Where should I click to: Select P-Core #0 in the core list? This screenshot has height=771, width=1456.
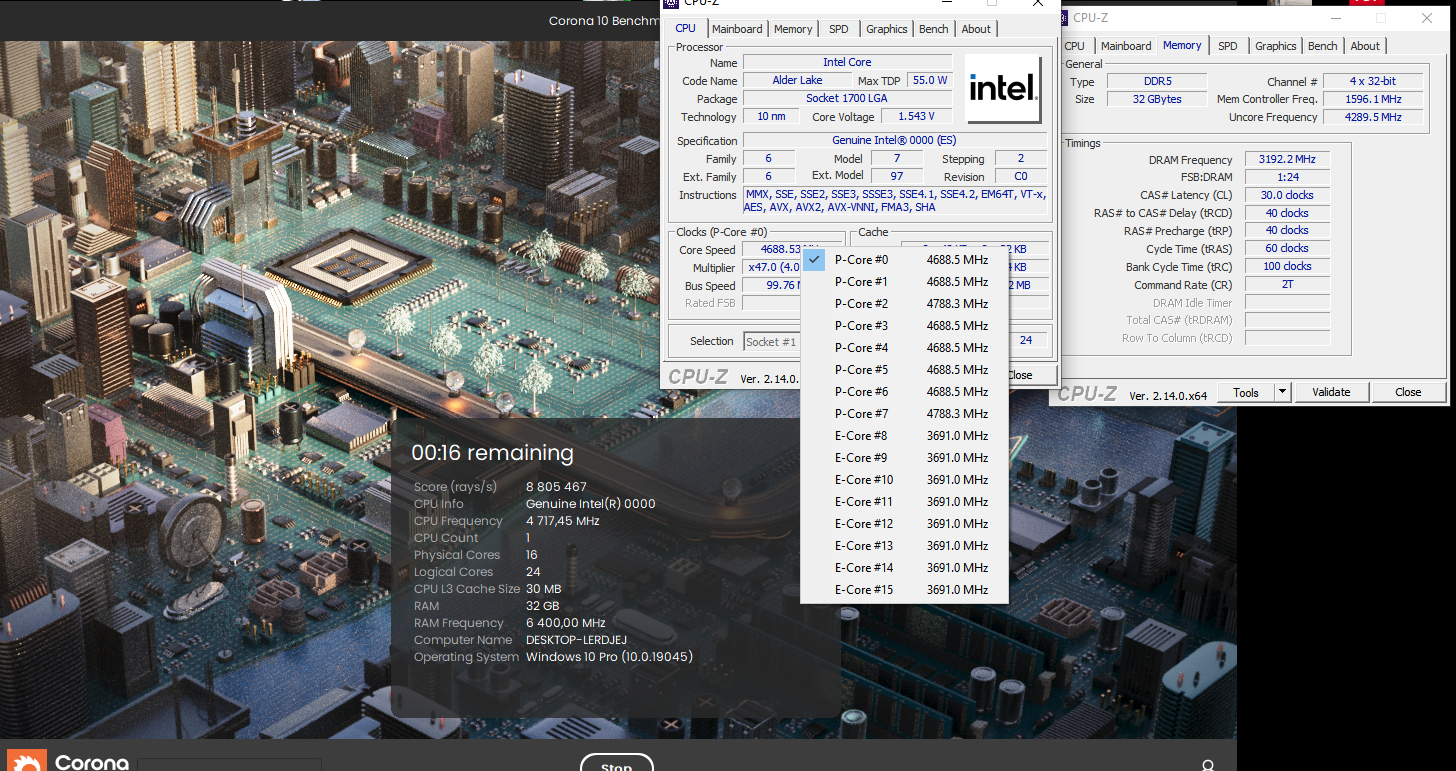(904, 260)
